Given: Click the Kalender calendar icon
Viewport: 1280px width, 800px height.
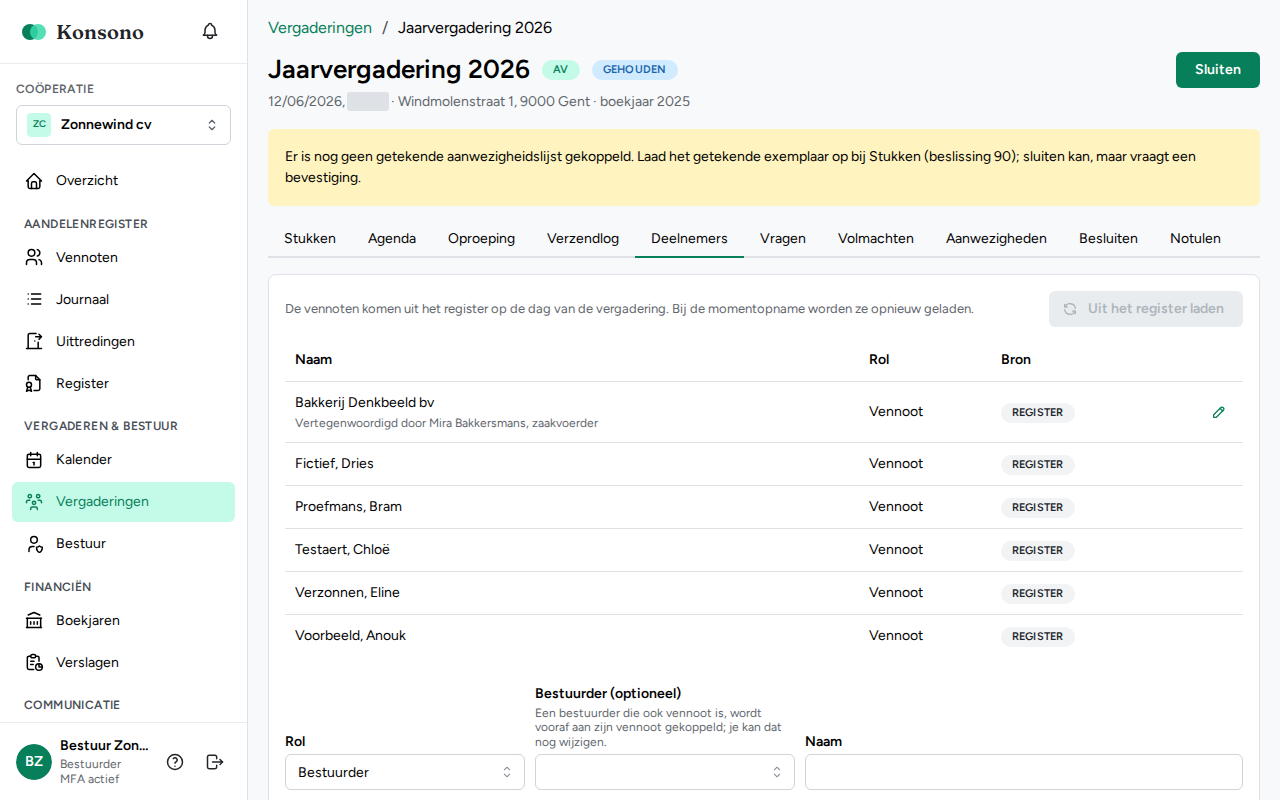Looking at the screenshot, I should click(34, 460).
